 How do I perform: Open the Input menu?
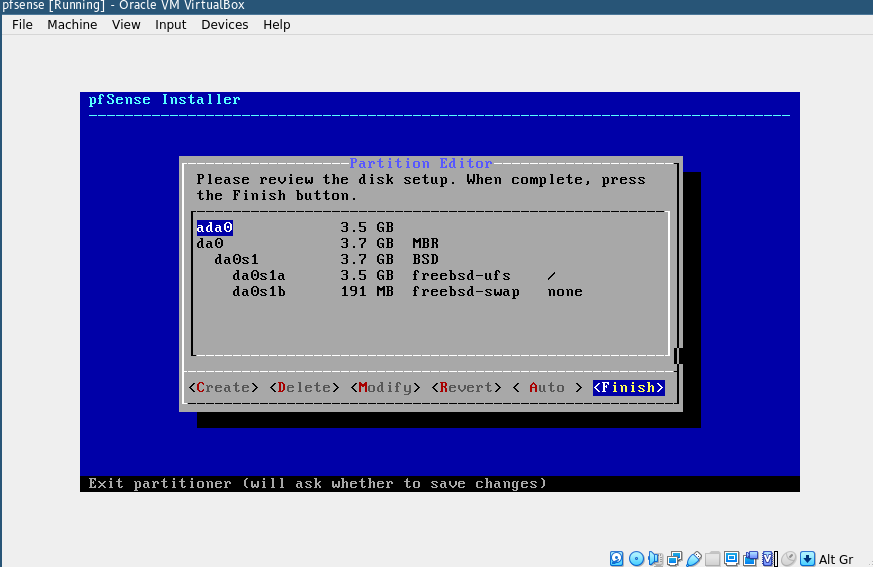point(170,25)
